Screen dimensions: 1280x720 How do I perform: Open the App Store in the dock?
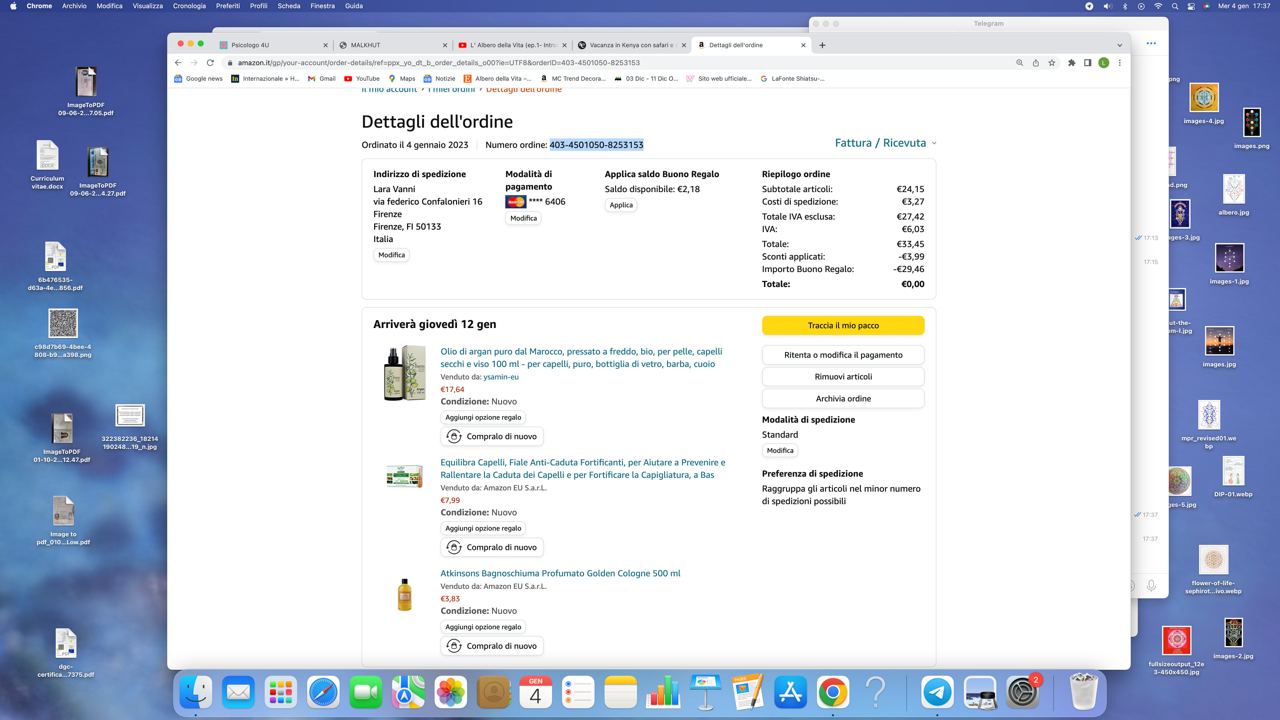coord(791,692)
